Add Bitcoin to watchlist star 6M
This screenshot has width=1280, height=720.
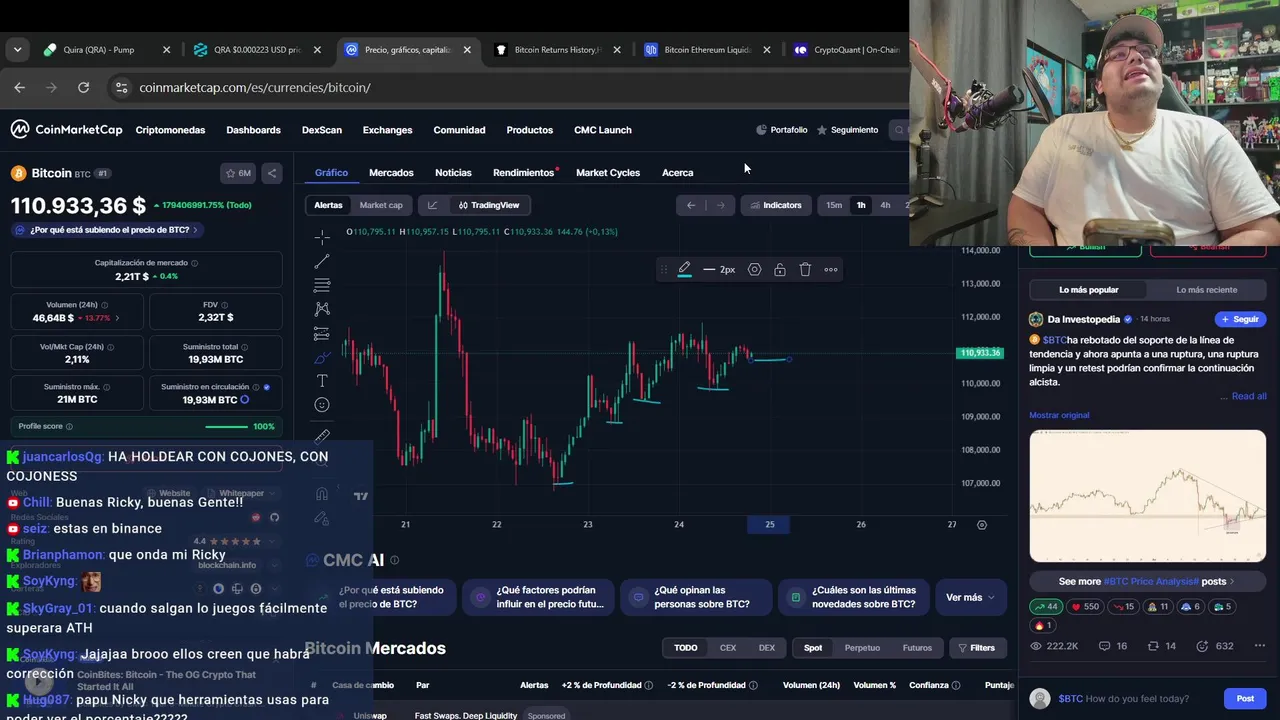click(238, 173)
